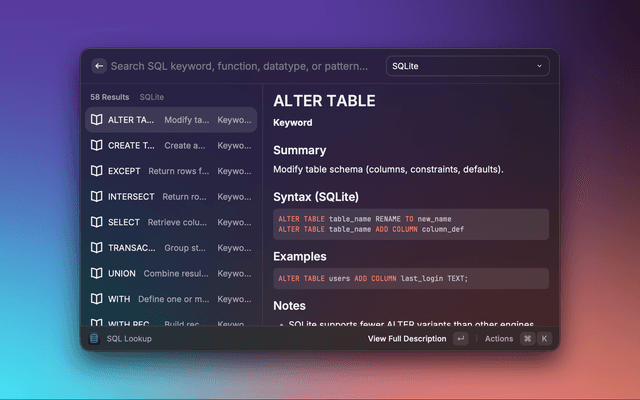Open the Actions menu

(499, 339)
